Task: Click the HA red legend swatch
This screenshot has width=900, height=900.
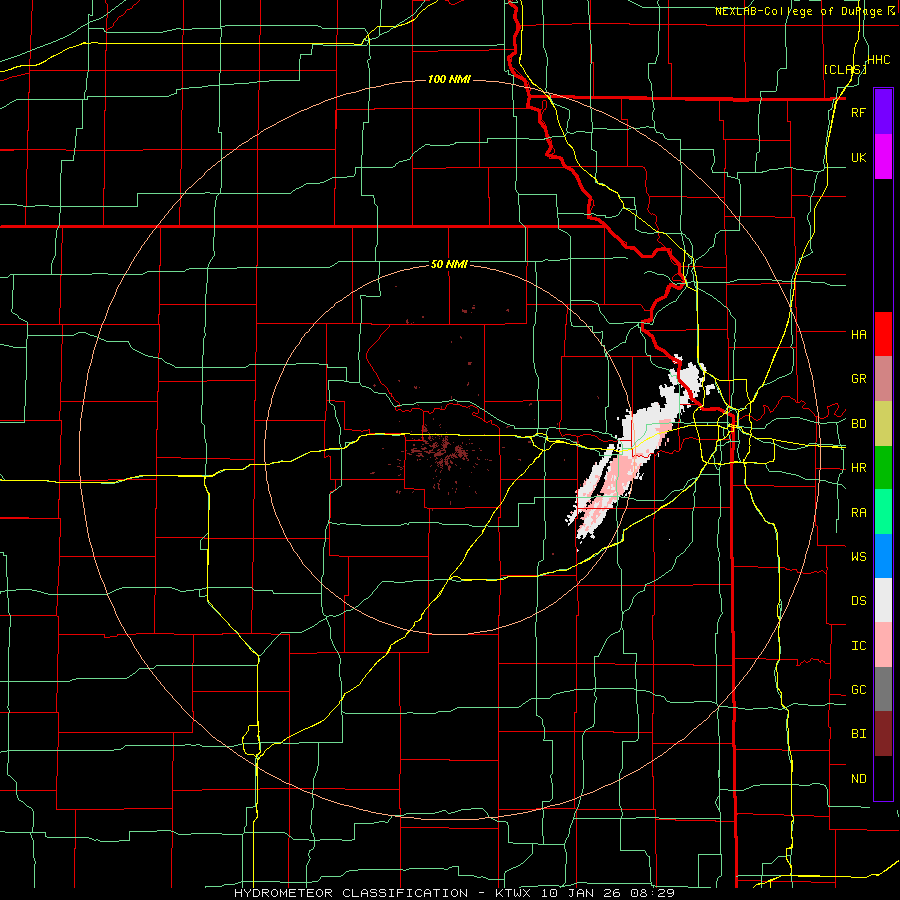Action: 883,334
